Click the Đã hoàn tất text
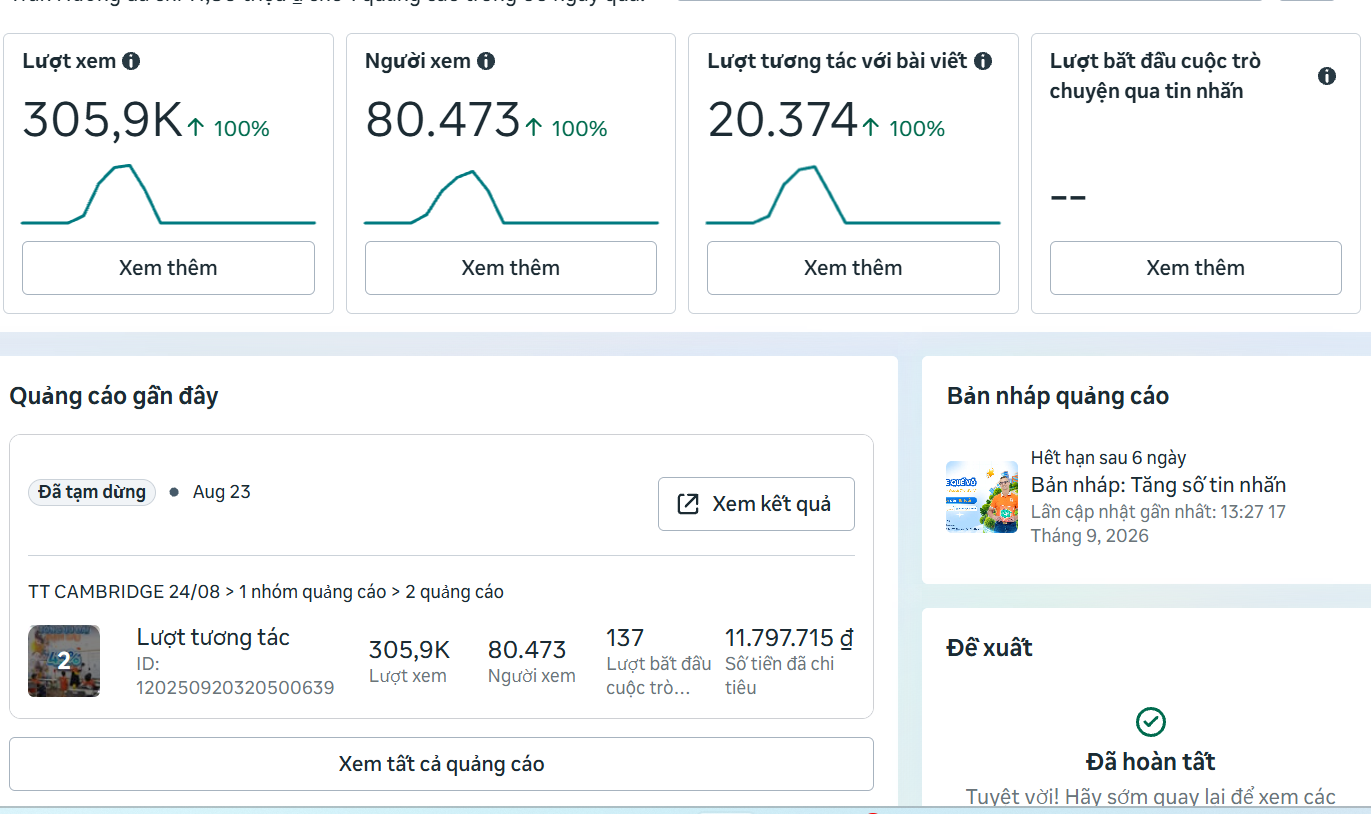 (1151, 762)
